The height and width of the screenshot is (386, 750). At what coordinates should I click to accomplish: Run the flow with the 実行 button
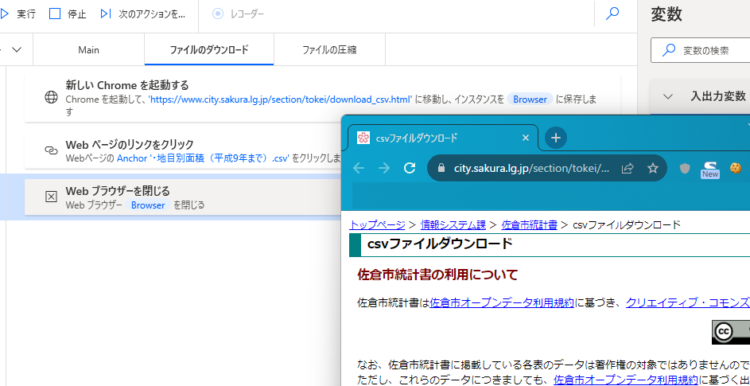click(18, 14)
